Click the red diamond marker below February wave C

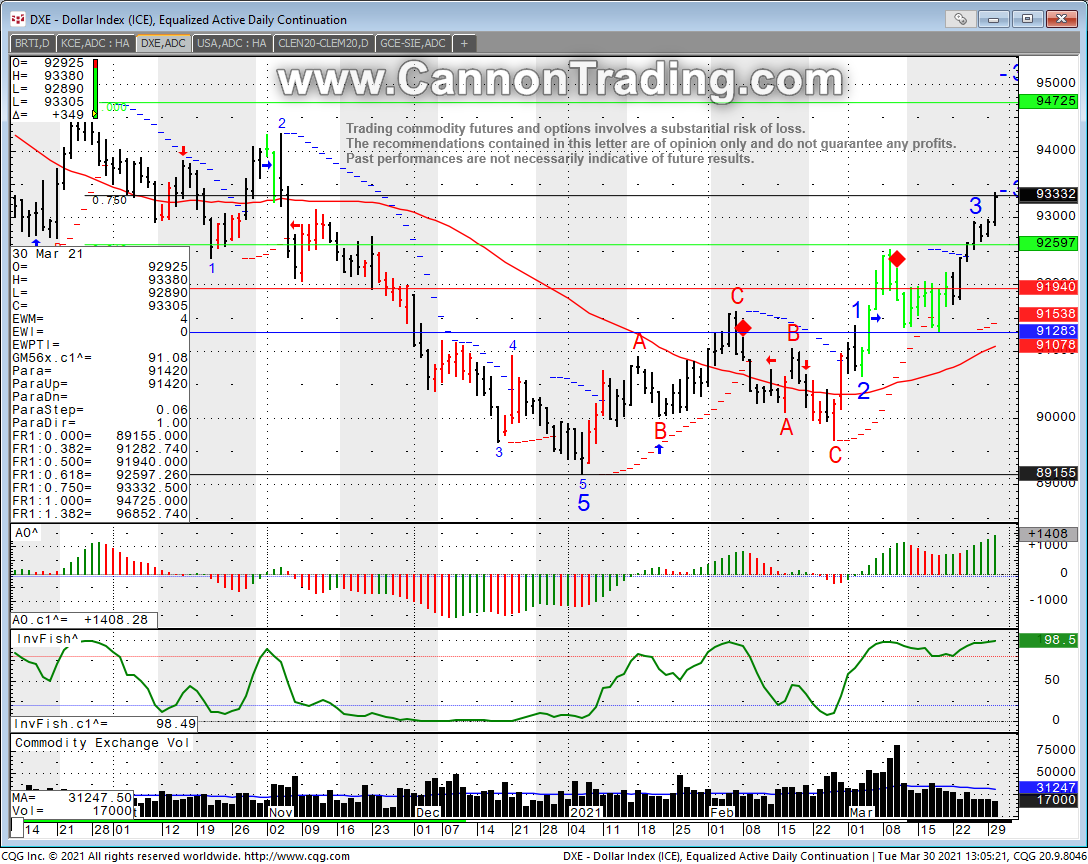coord(743,327)
